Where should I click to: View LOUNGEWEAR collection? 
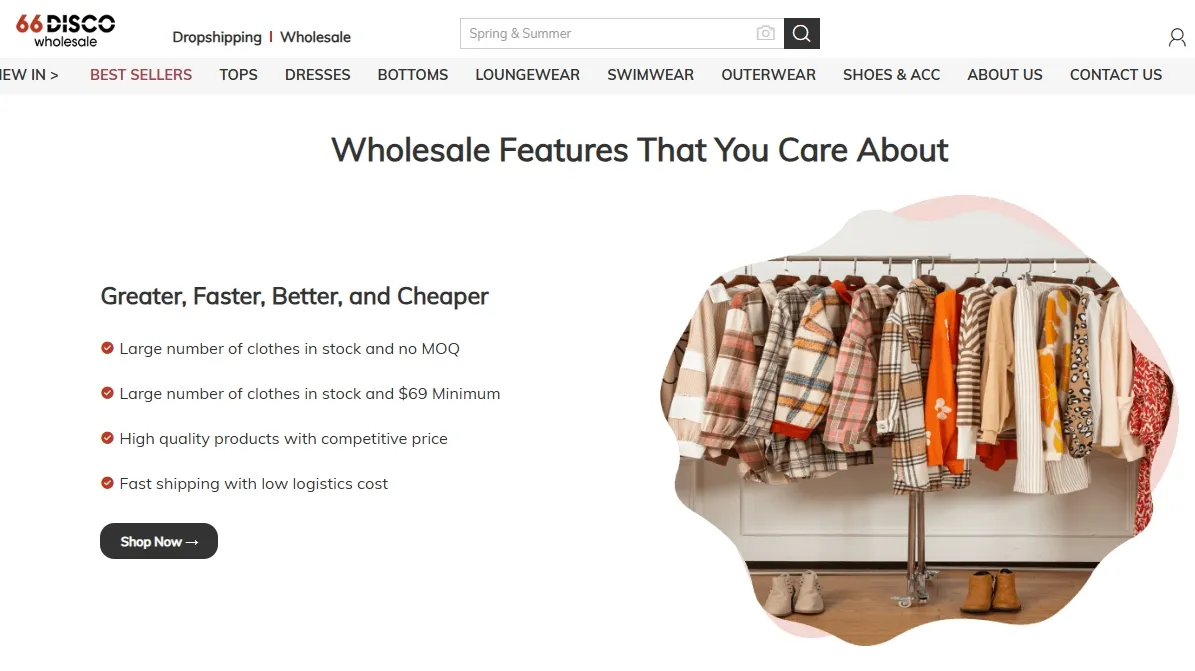tap(527, 75)
